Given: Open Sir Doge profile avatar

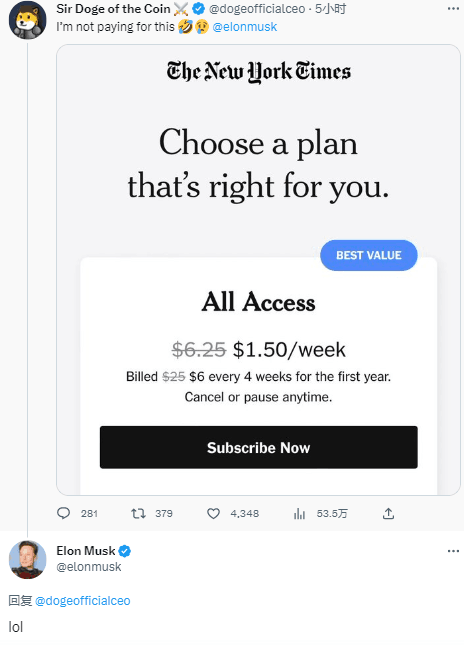Looking at the screenshot, I should tap(28, 20).
